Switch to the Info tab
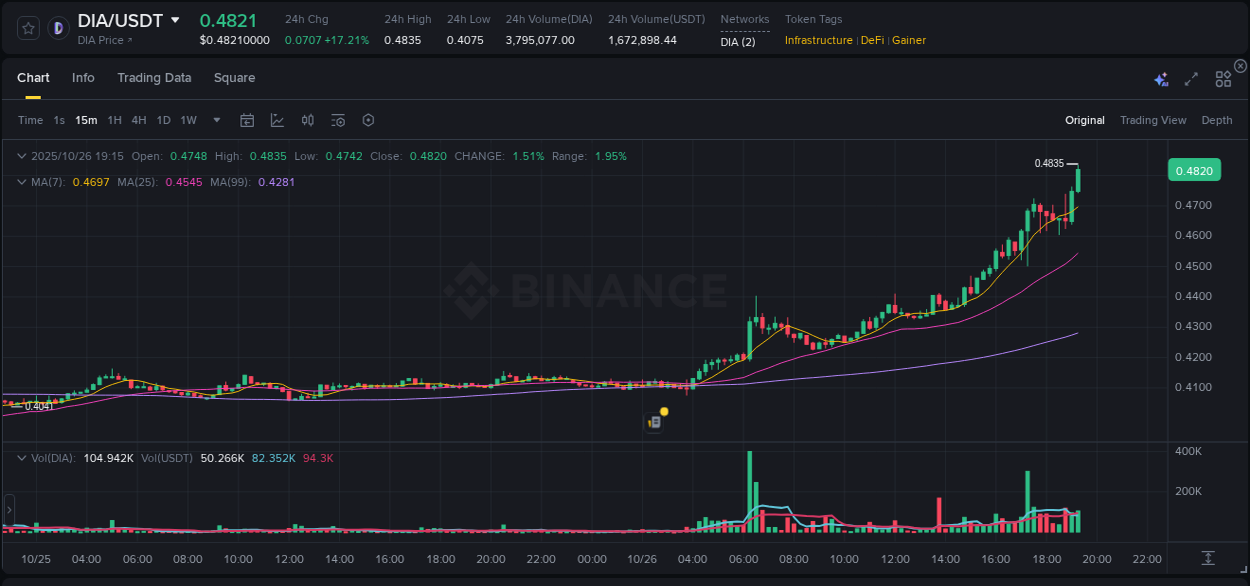Viewport: 1250px width, 586px height. click(x=83, y=77)
